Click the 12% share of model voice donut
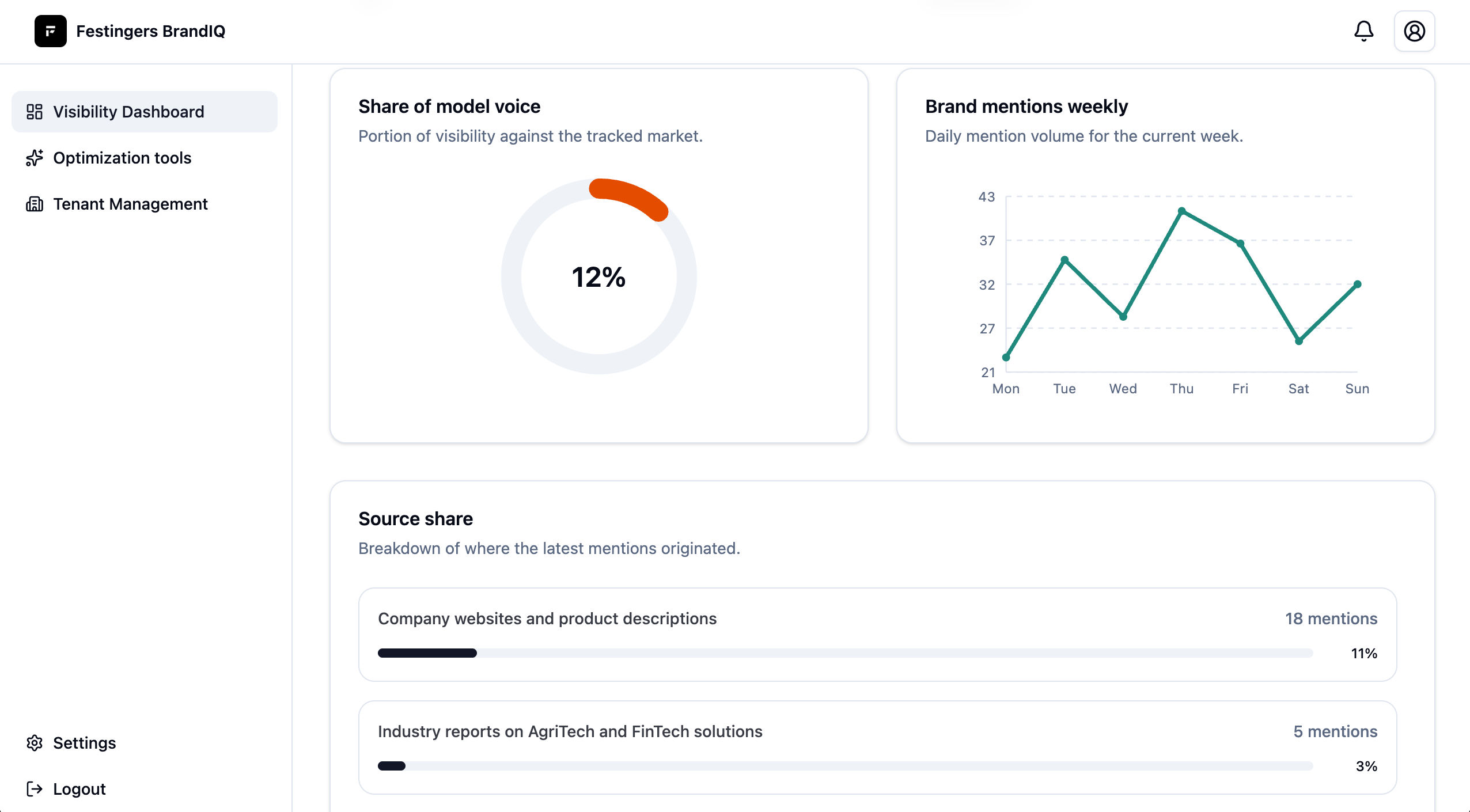The height and width of the screenshot is (812, 1470). (x=598, y=277)
